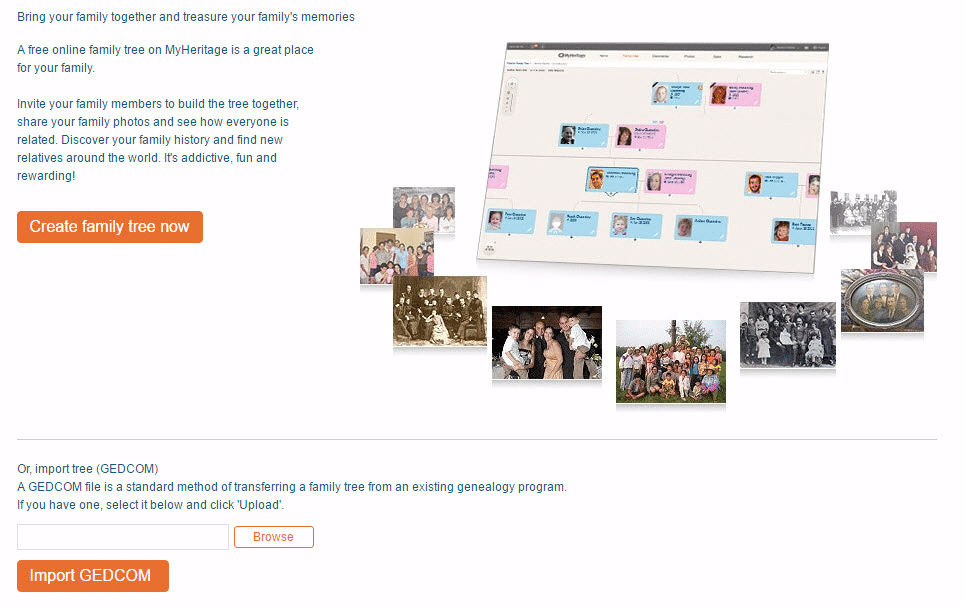
Task: Click the Import GEDCOM button
Action: [x=93, y=576]
